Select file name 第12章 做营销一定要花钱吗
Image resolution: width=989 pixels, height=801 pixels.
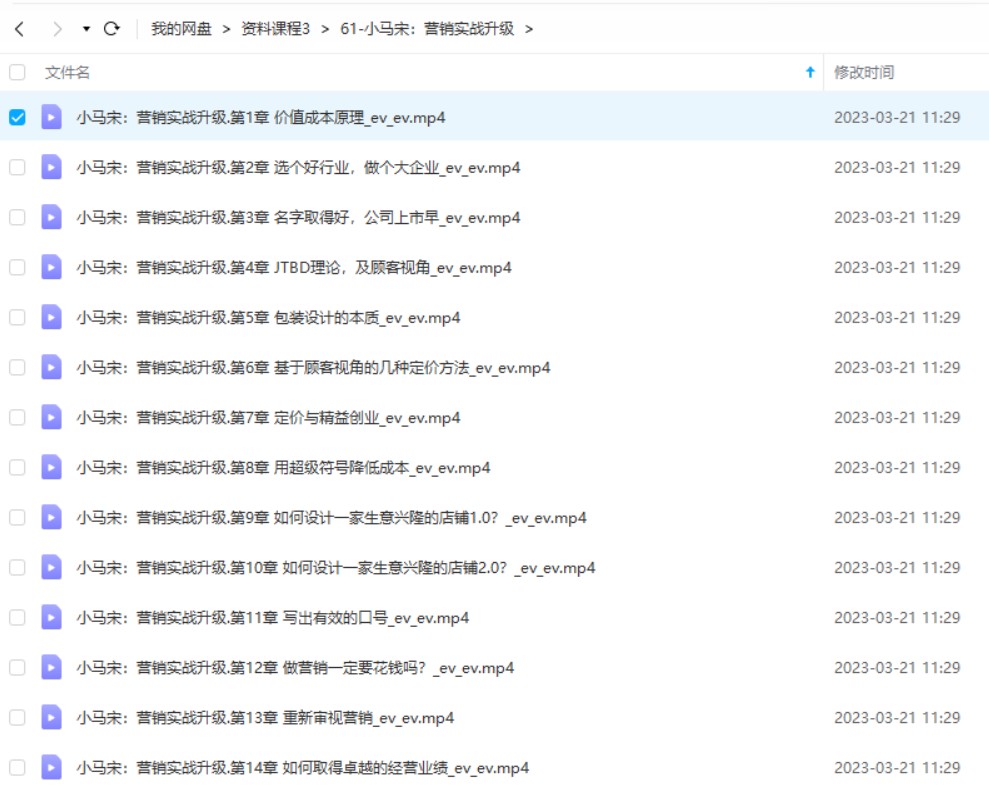296,668
